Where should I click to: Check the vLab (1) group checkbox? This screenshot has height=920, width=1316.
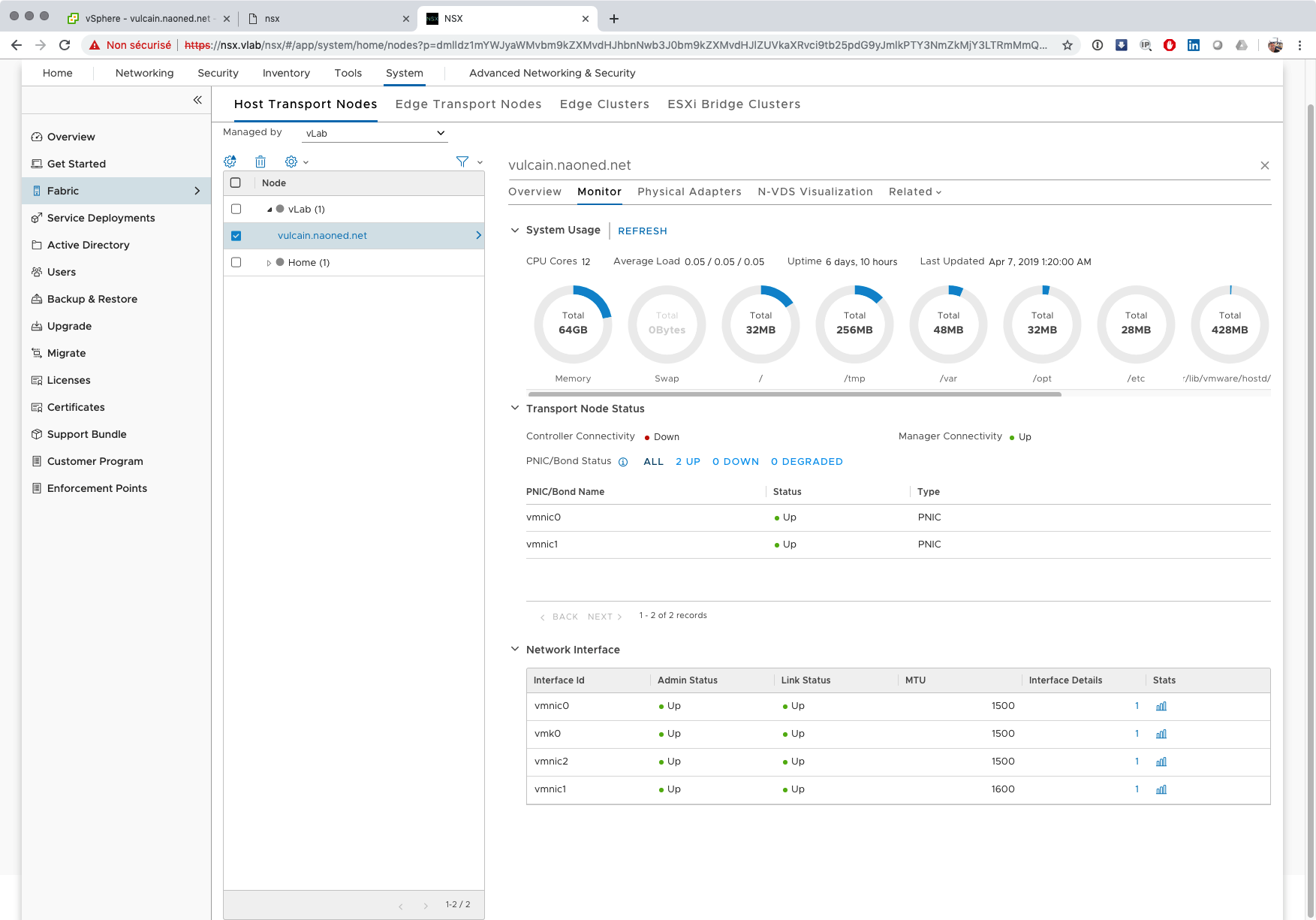coord(236,210)
